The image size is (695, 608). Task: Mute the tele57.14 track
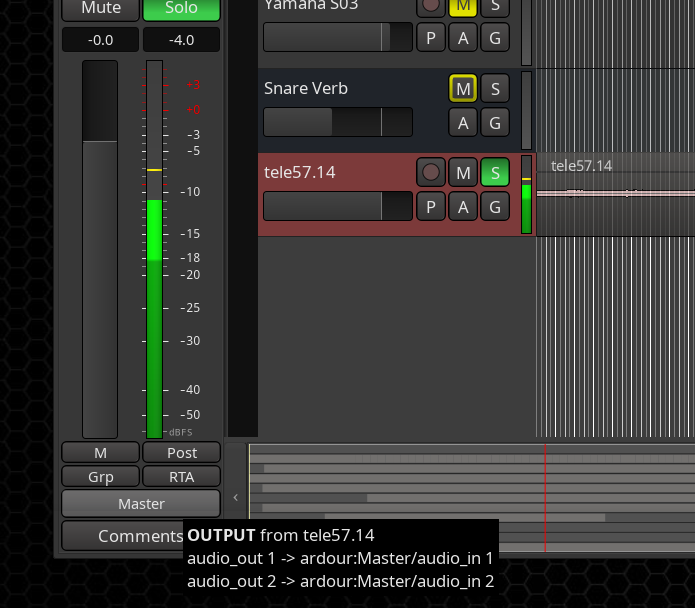tap(463, 172)
